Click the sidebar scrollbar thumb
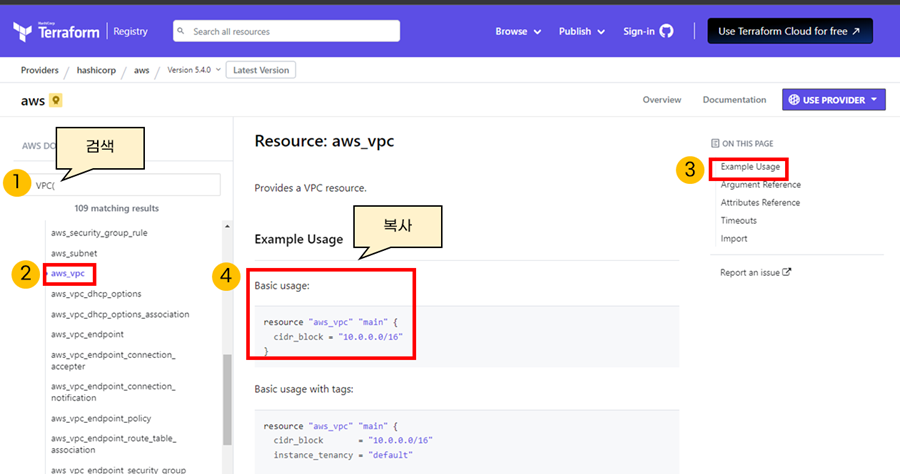Image resolution: width=900 pixels, height=474 pixels. pos(227,399)
